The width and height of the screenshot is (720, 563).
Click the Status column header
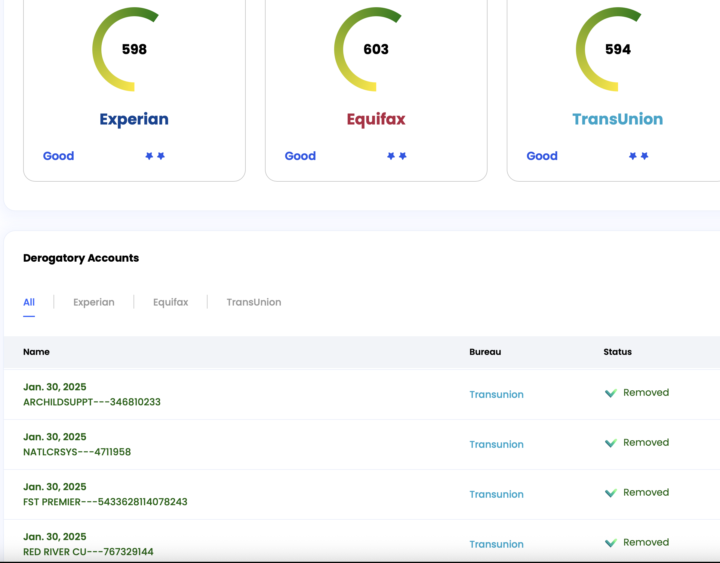click(617, 352)
